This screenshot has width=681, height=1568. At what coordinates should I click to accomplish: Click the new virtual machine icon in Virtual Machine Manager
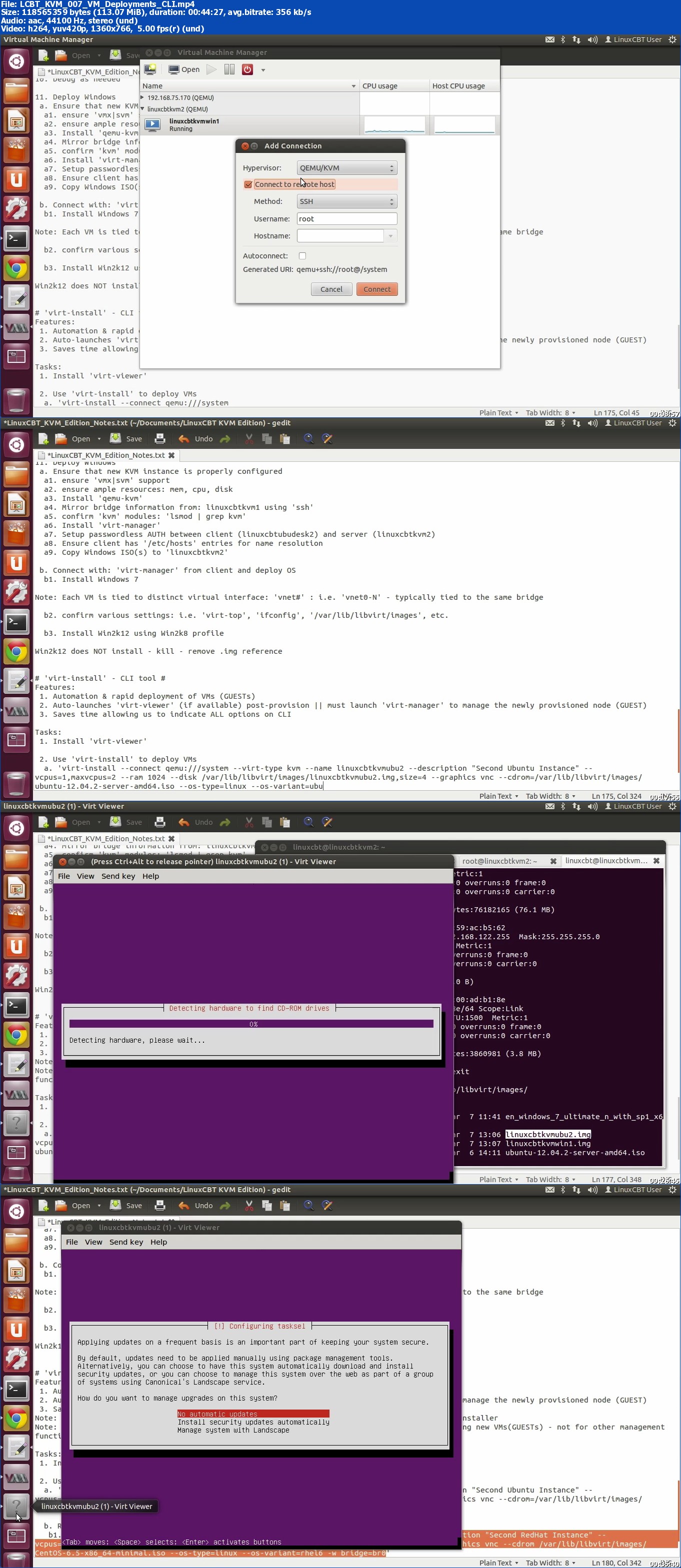point(150,69)
